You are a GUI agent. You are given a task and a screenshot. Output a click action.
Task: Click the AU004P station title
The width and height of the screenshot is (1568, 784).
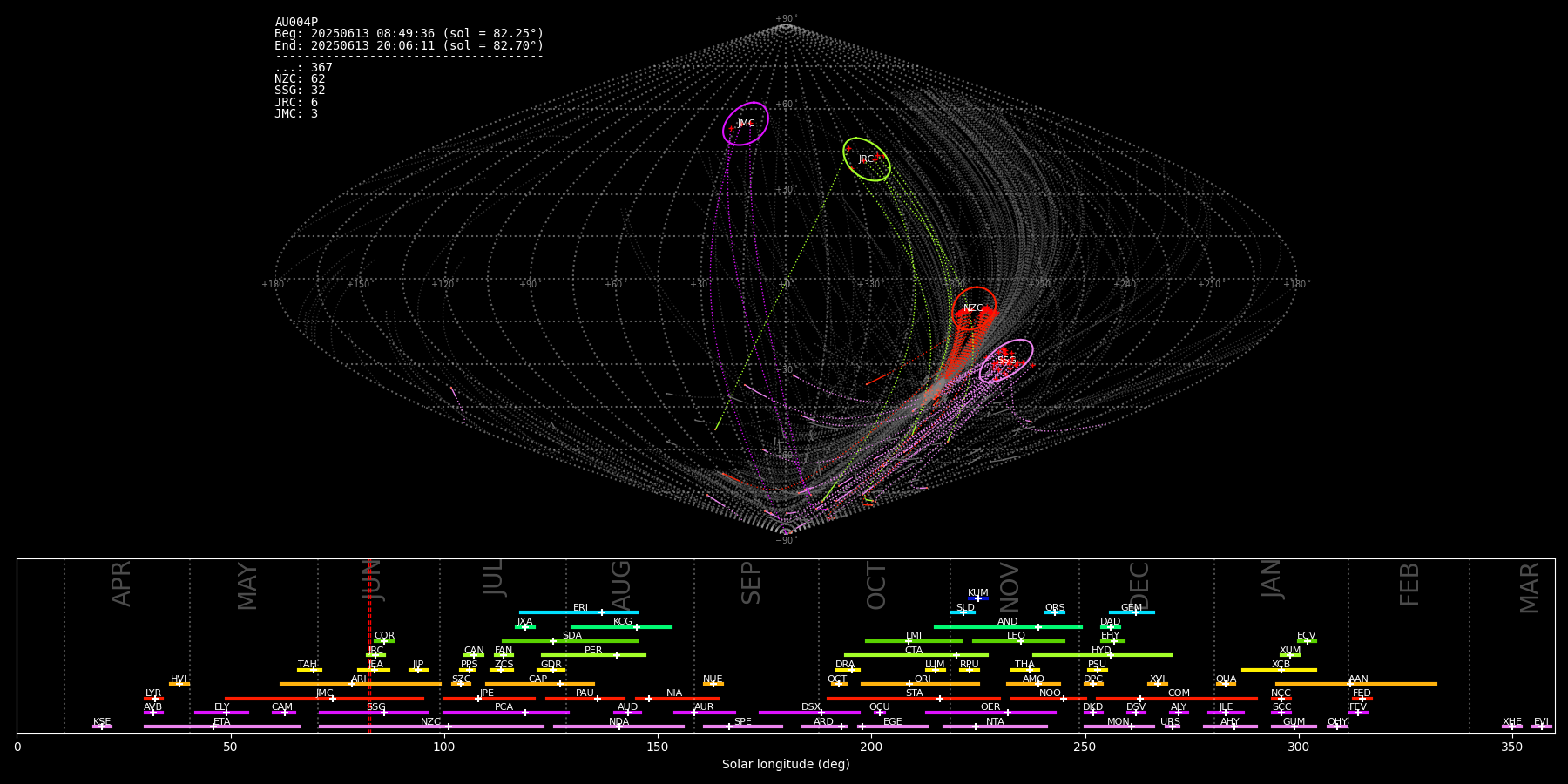point(296,23)
